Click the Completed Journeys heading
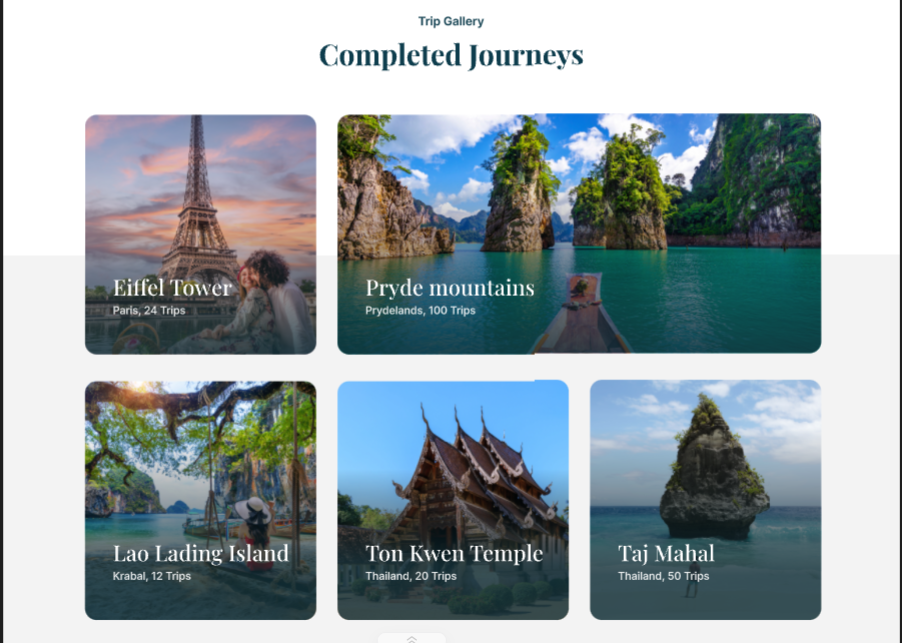902x643 pixels. pos(451,56)
